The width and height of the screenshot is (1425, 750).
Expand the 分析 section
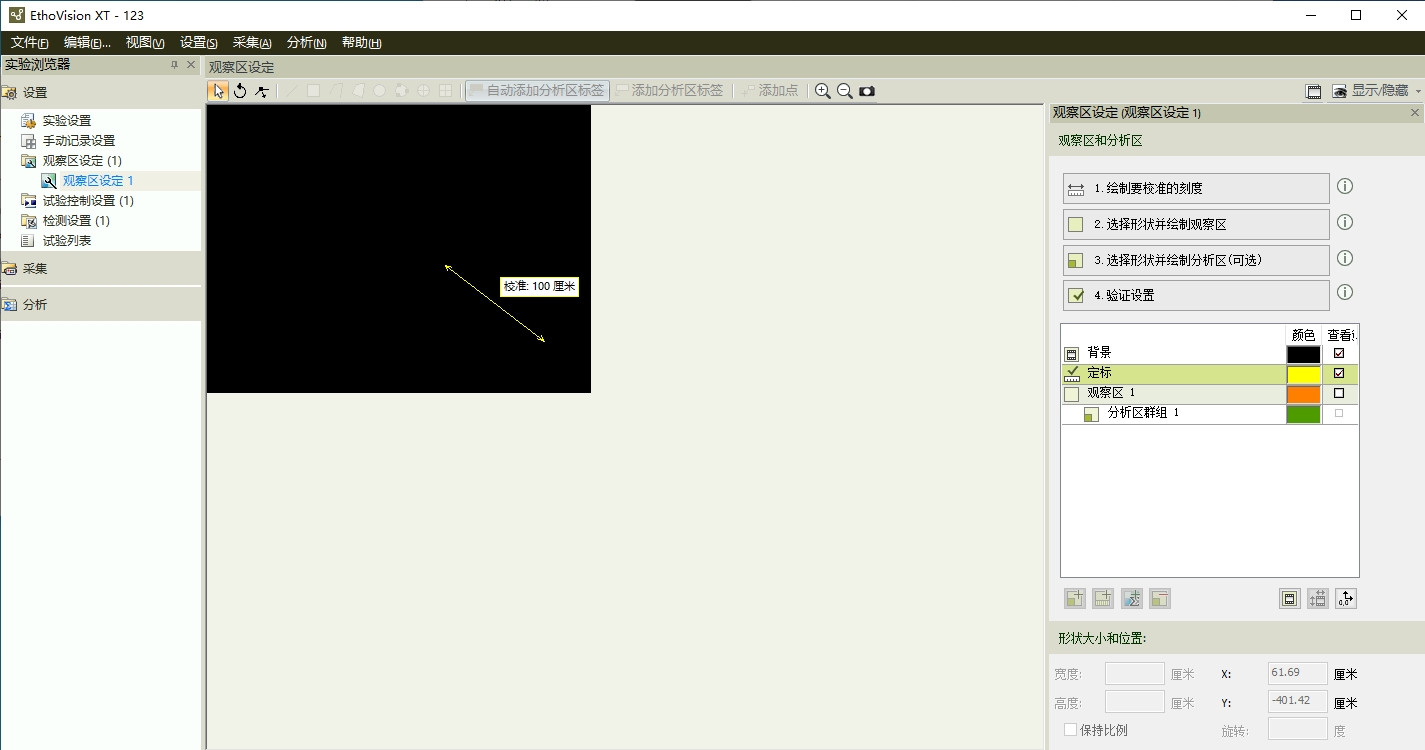tap(100, 304)
